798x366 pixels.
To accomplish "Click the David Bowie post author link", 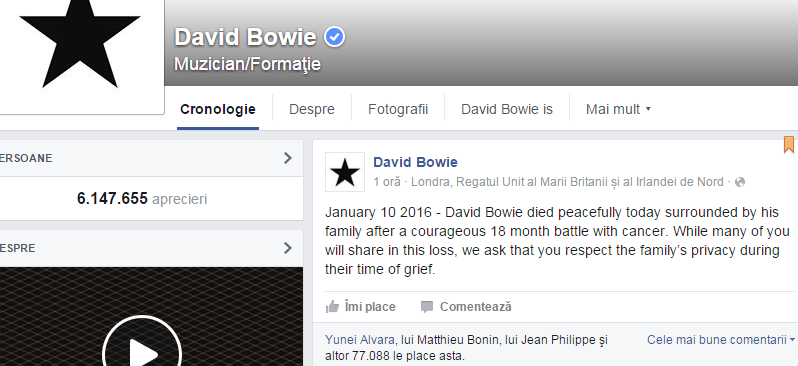I will [415, 162].
